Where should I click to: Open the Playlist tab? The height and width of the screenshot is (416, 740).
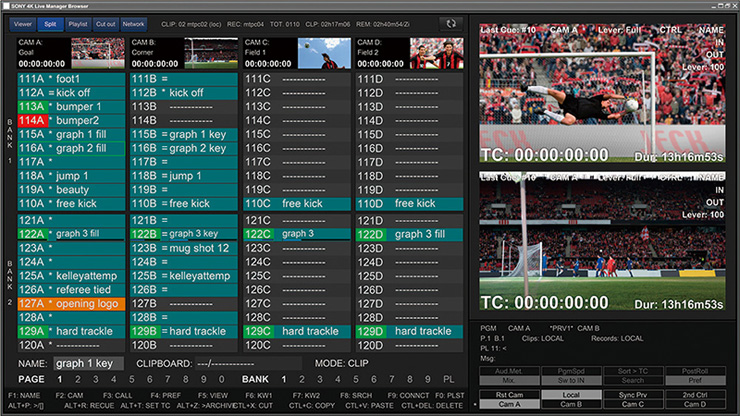tap(78, 22)
